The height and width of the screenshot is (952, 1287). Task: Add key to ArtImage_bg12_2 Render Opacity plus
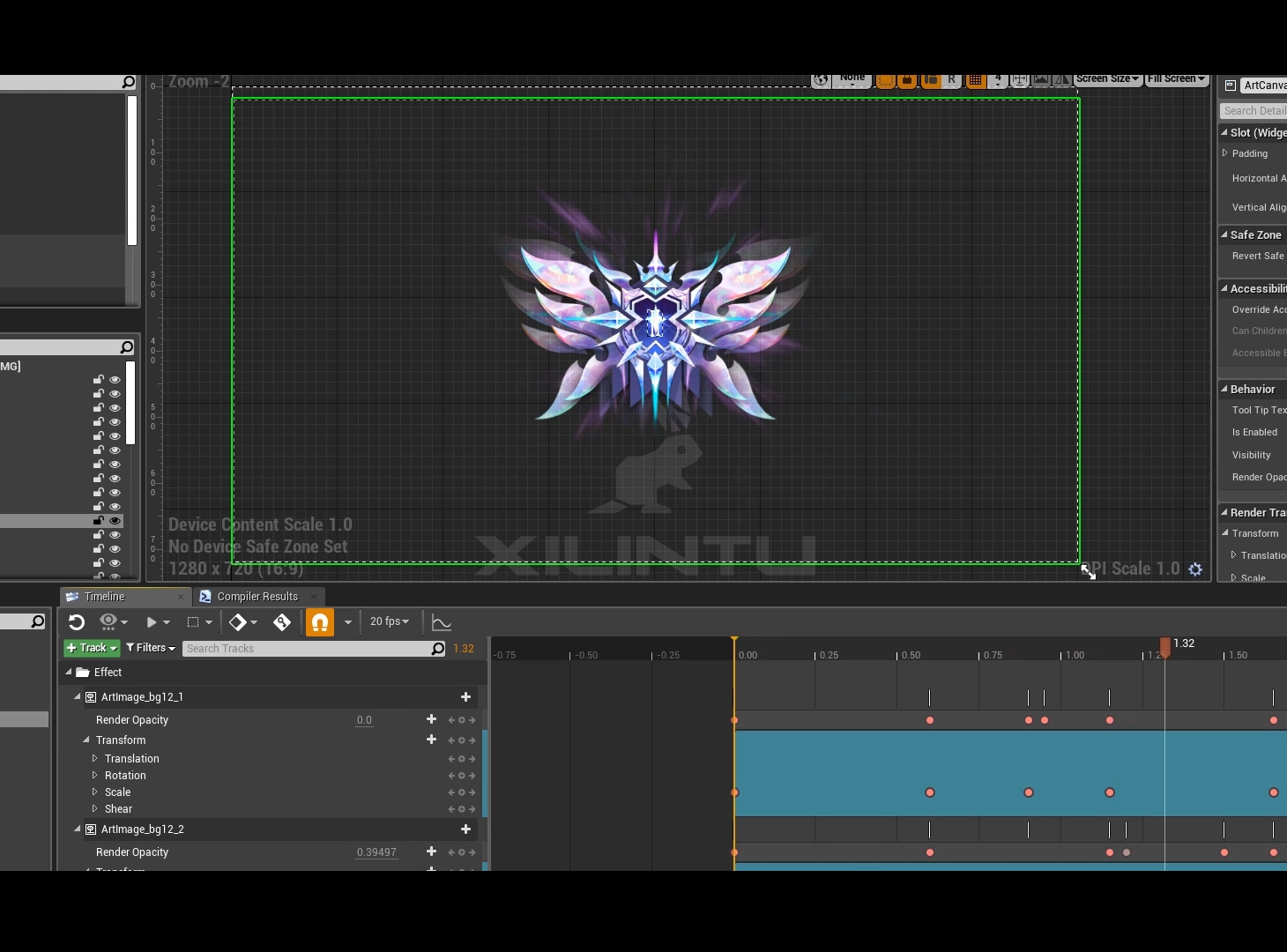431,852
